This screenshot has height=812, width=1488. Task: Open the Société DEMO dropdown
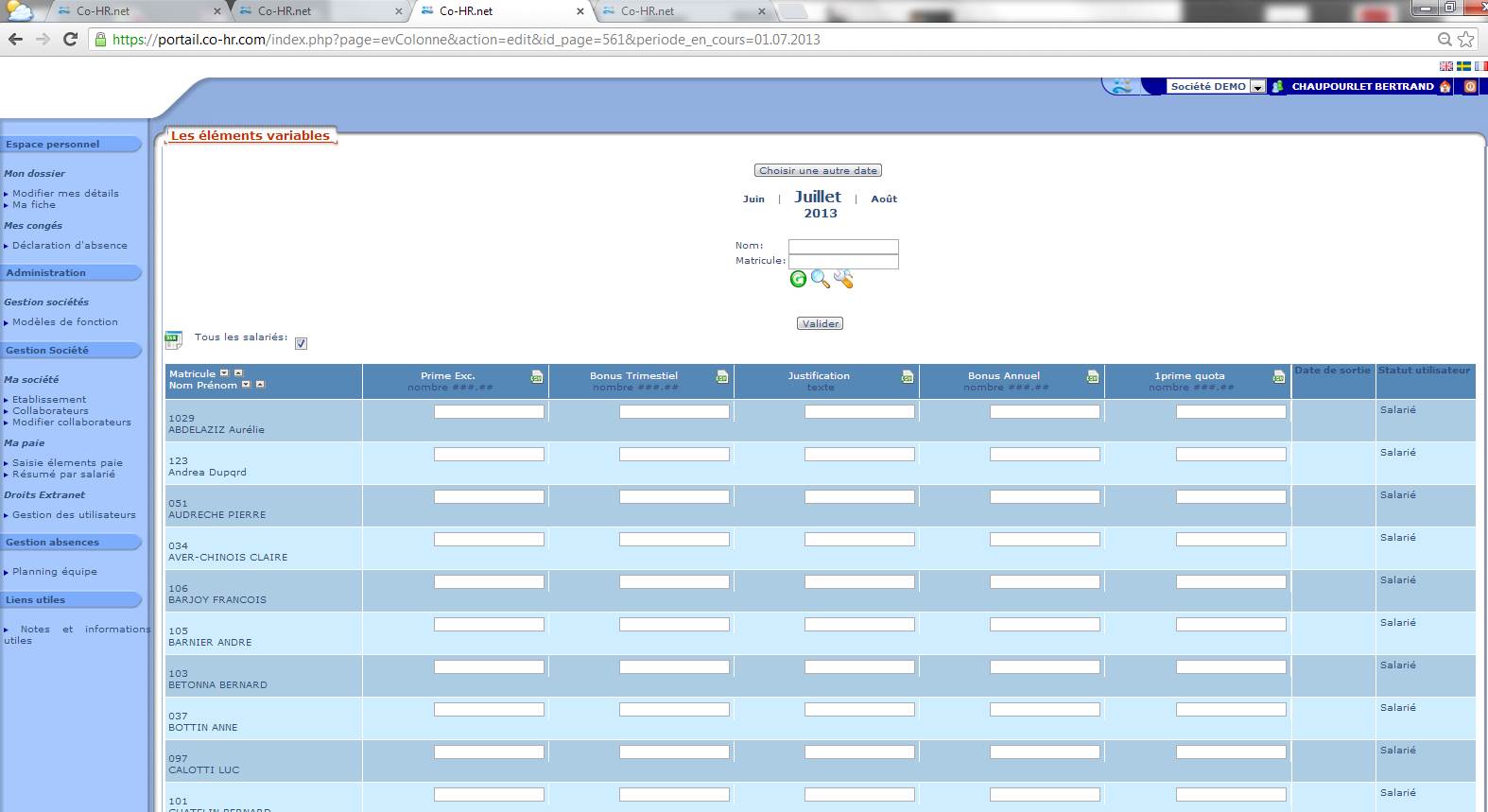tap(1257, 87)
